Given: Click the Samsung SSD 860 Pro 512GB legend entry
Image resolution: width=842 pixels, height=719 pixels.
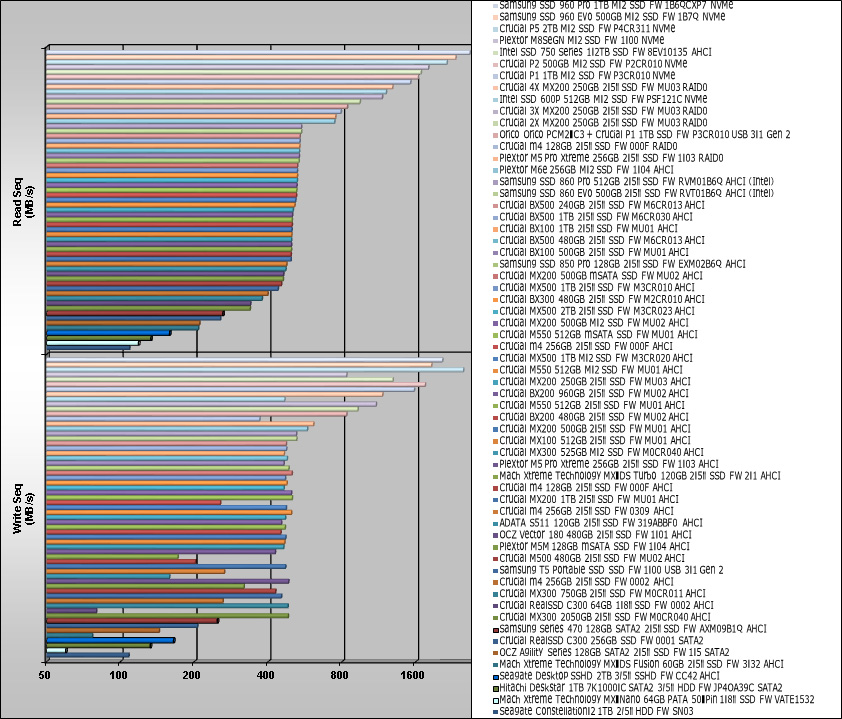Looking at the screenshot, I should [636, 181].
